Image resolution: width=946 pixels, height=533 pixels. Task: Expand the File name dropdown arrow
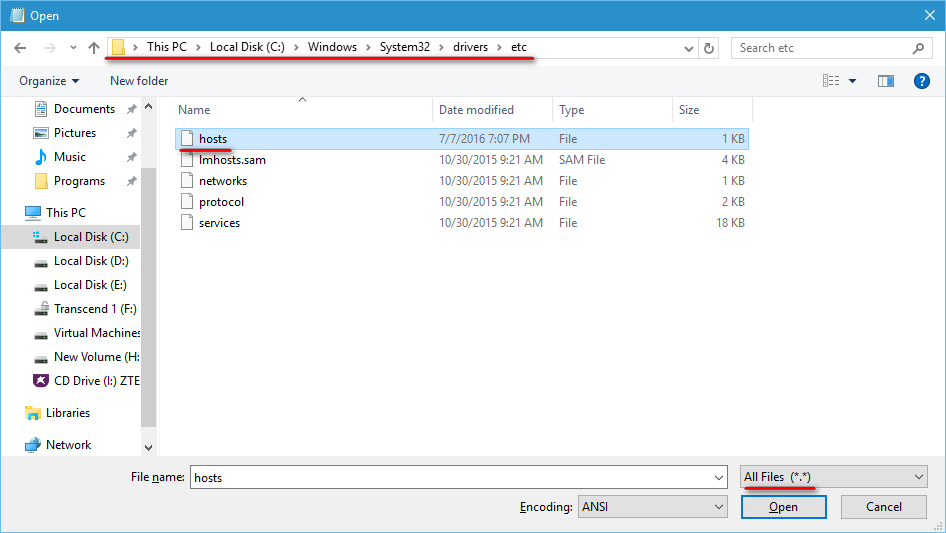pos(719,477)
